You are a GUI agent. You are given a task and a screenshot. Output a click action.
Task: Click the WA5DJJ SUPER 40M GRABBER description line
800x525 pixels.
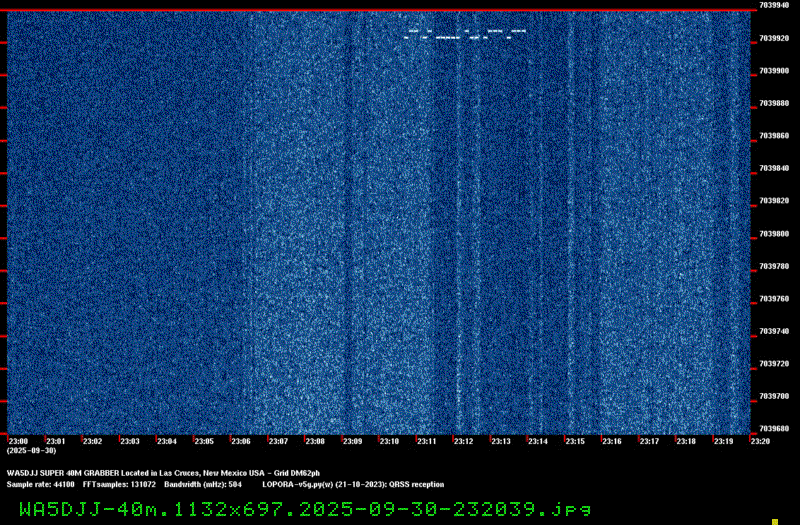pyautogui.click(x=163, y=473)
